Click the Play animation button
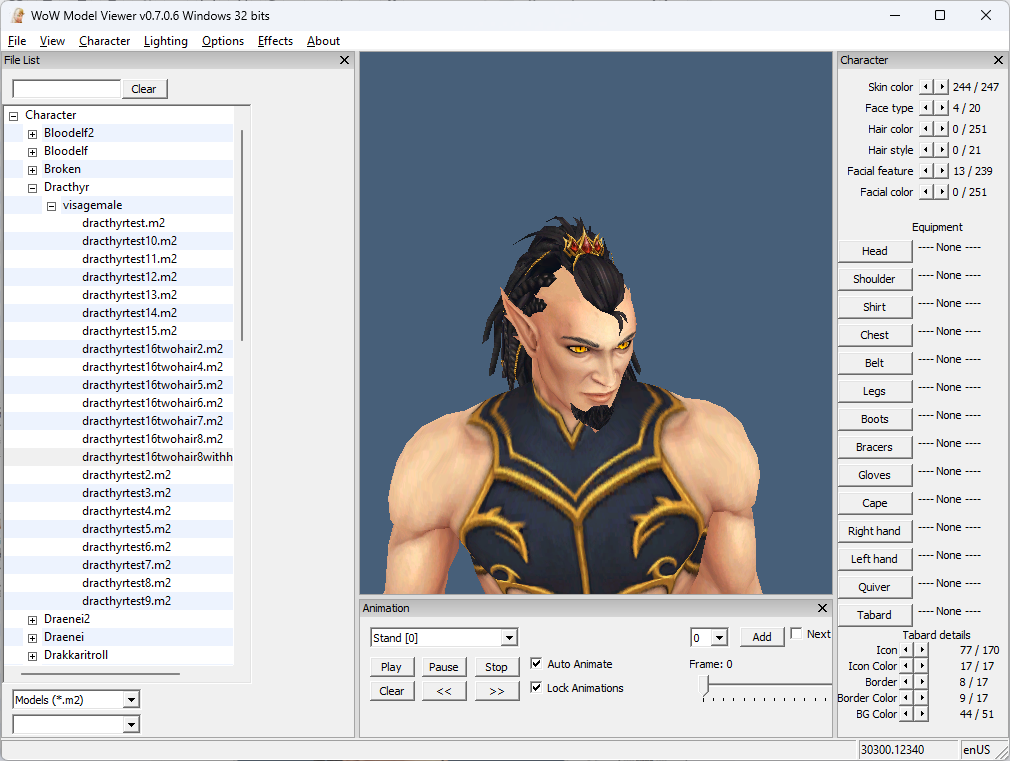 pos(392,667)
